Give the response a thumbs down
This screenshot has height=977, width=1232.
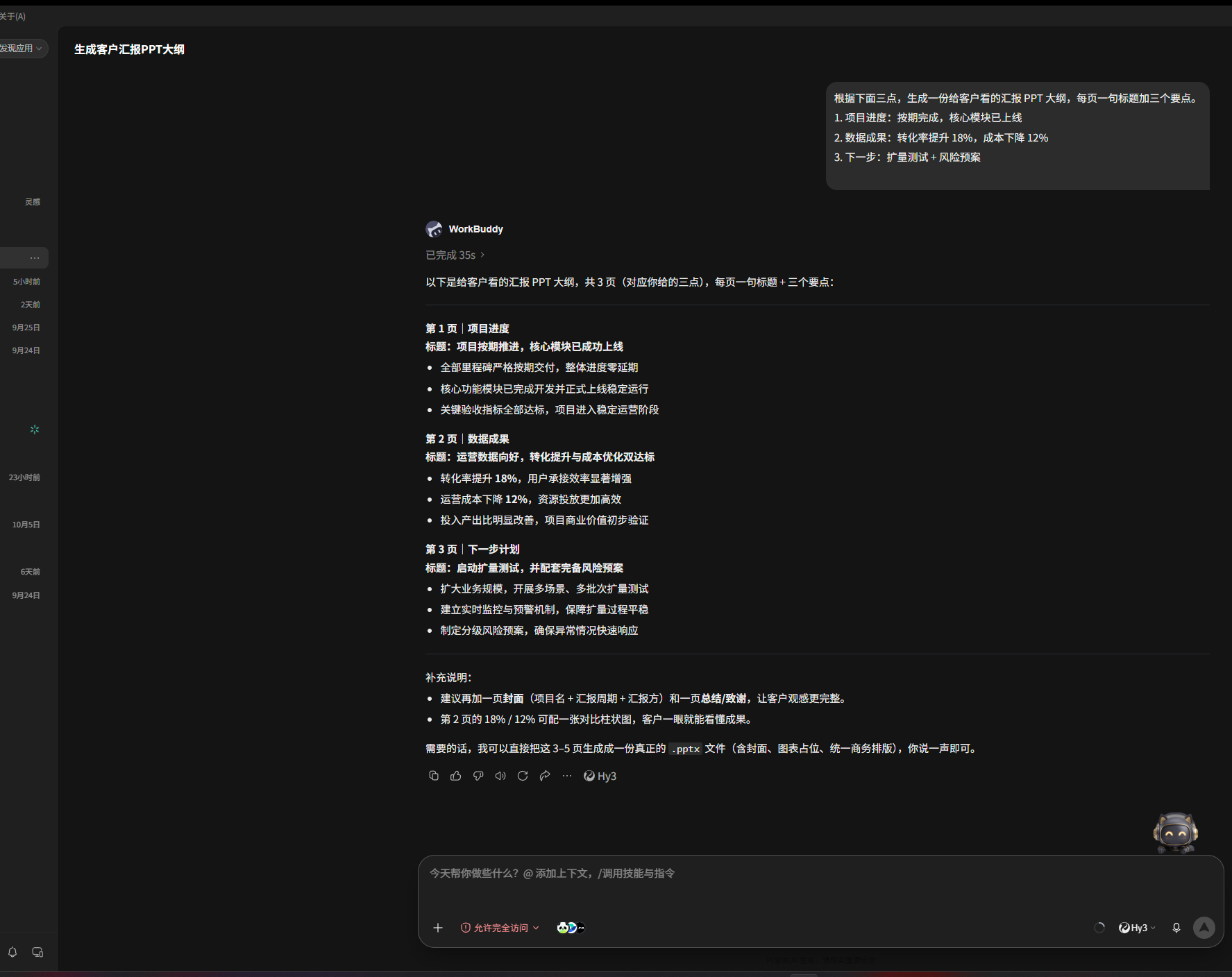point(478,776)
